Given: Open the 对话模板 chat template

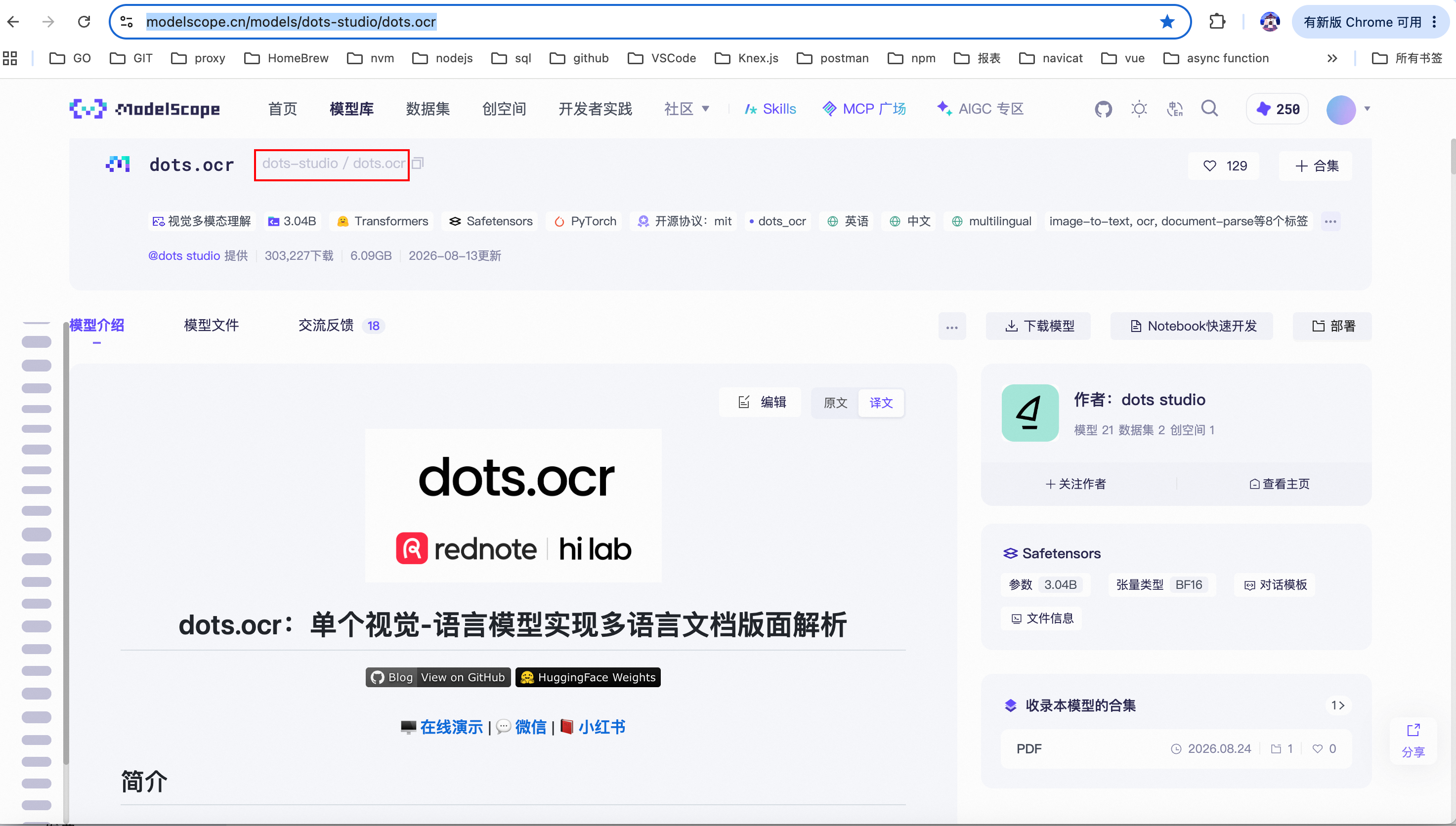Looking at the screenshot, I should pyautogui.click(x=1275, y=585).
